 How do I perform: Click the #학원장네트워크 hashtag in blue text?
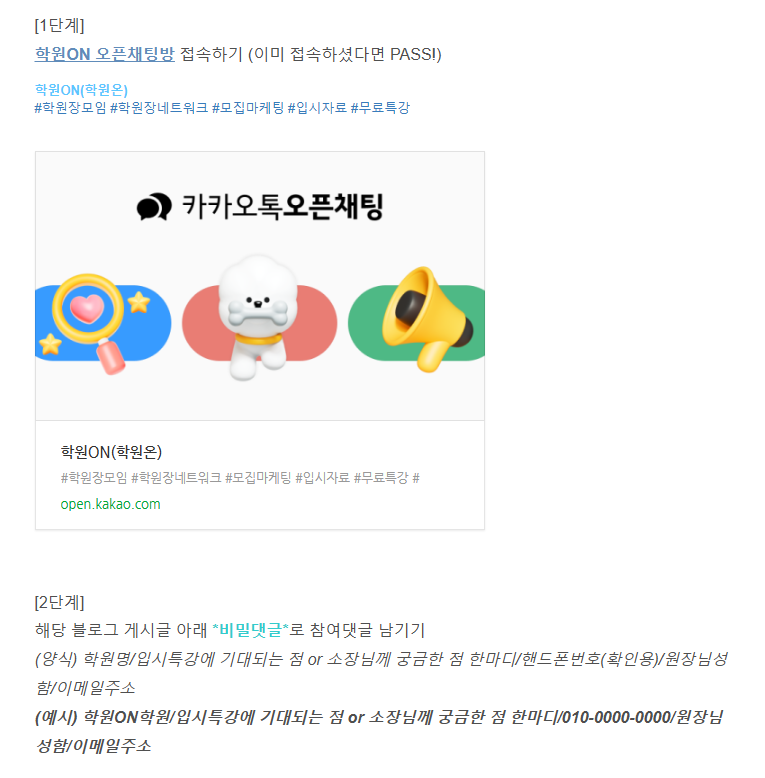point(159,108)
